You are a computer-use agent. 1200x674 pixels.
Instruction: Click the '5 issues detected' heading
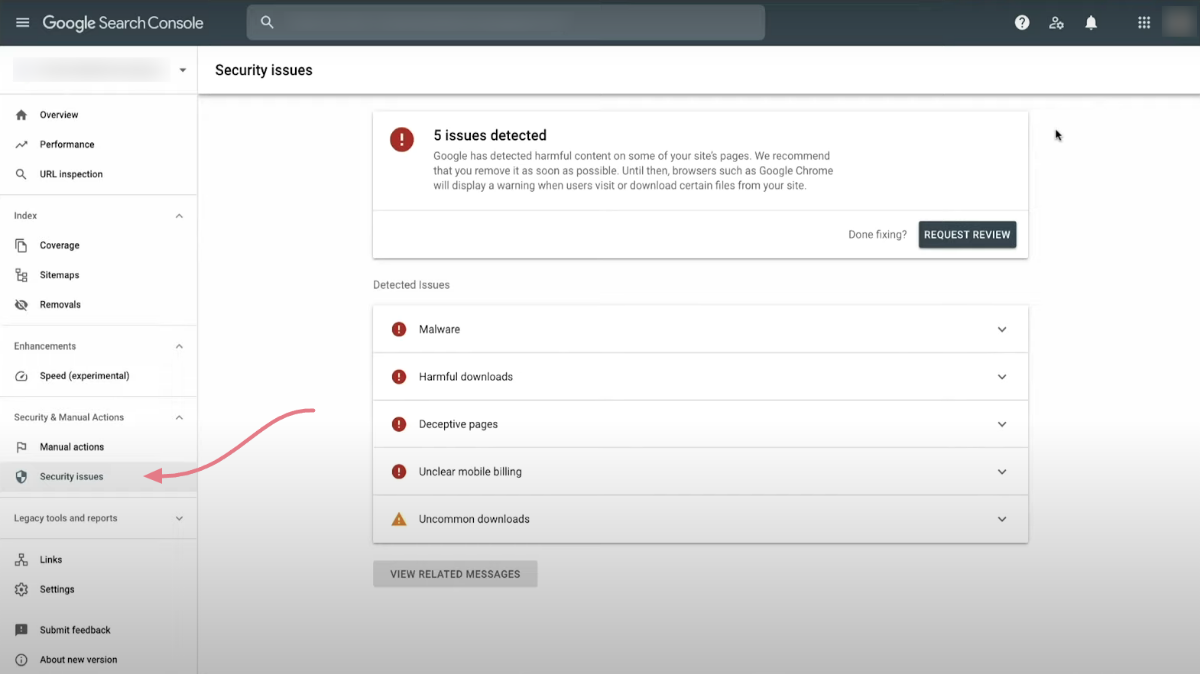[490, 135]
